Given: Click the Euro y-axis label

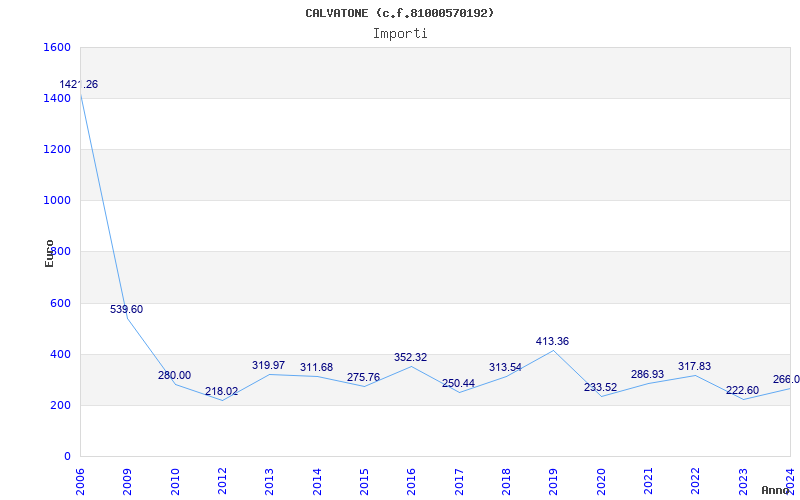Looking at the screenshot, I should [49, 253].
